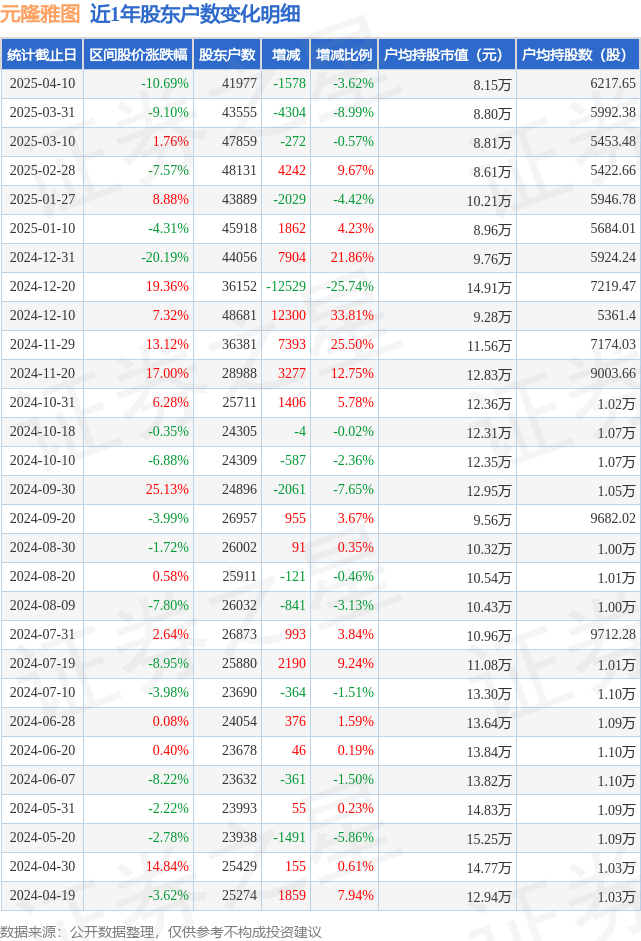Click the 增减比例 column header
The height and width of the screenshot is (941, 641).
344,55
